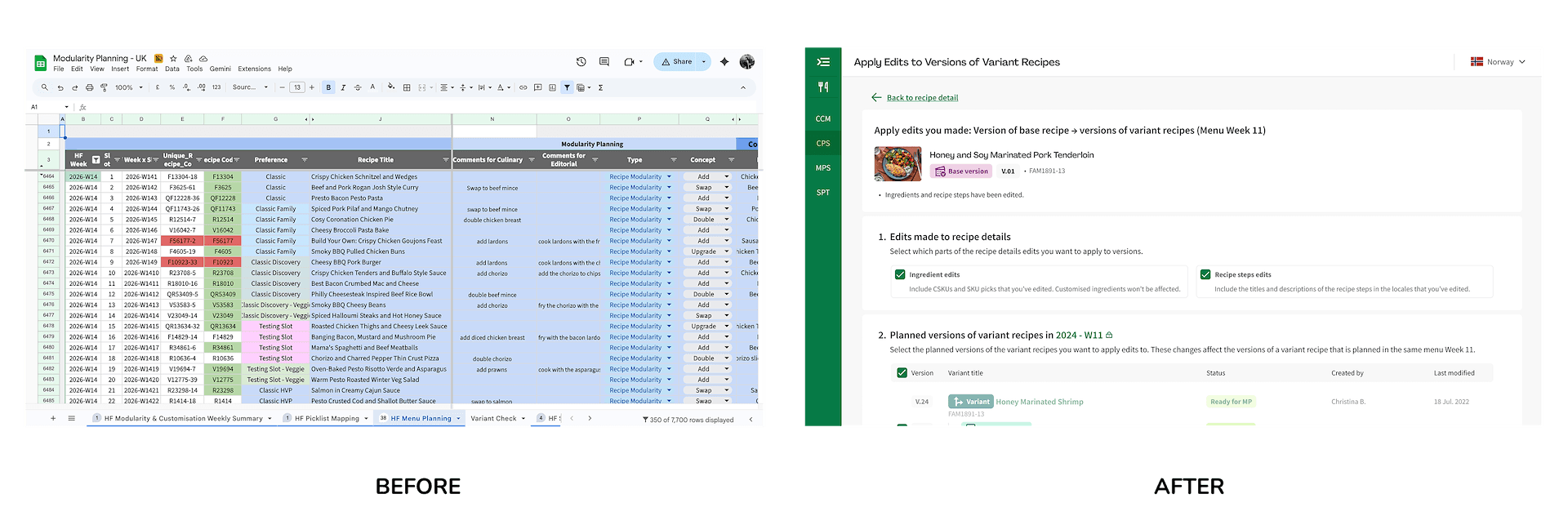1568x525 pixels.
Task: Open version history clock icon
Action: tap(581, 61)
